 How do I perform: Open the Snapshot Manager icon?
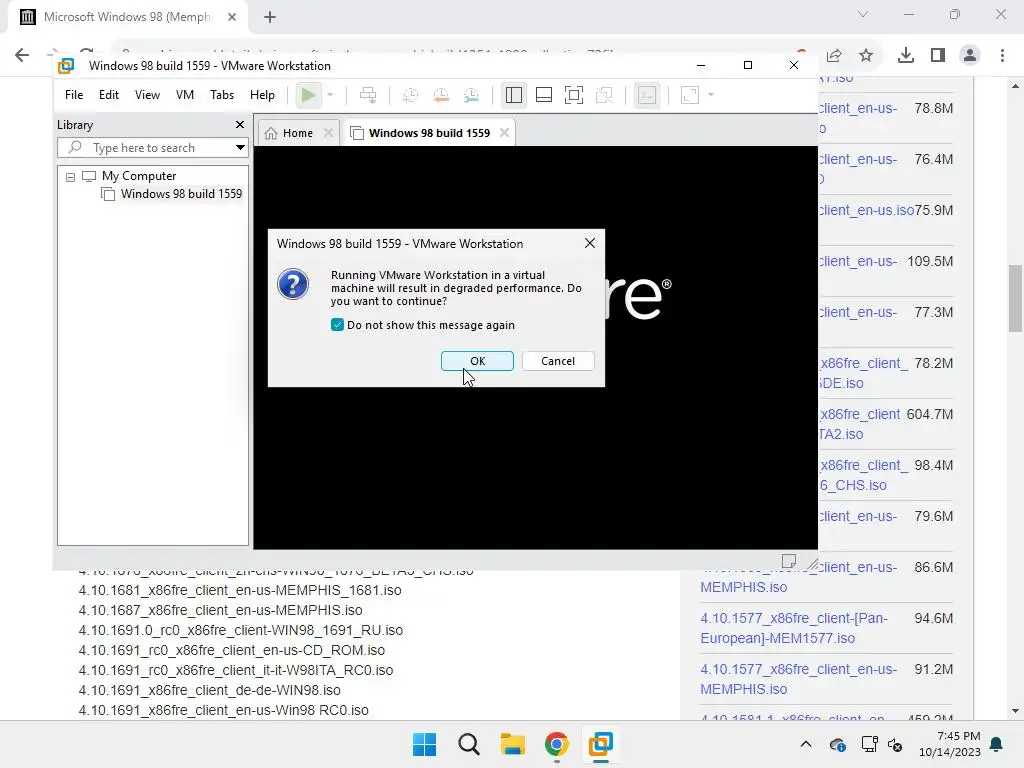tap(471, 95)
